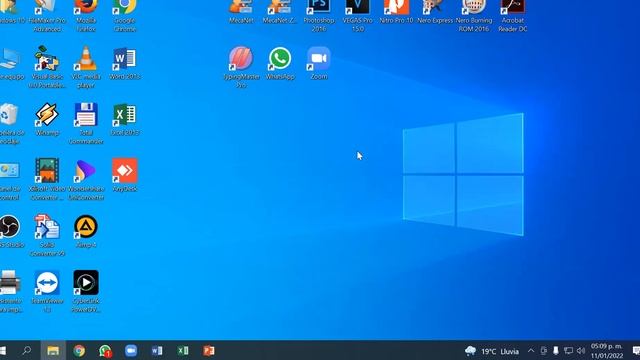The width and height of the screenshot is (640, 360).
Task: Open WhatsApp from the taskbar
Action: [105, 351]
